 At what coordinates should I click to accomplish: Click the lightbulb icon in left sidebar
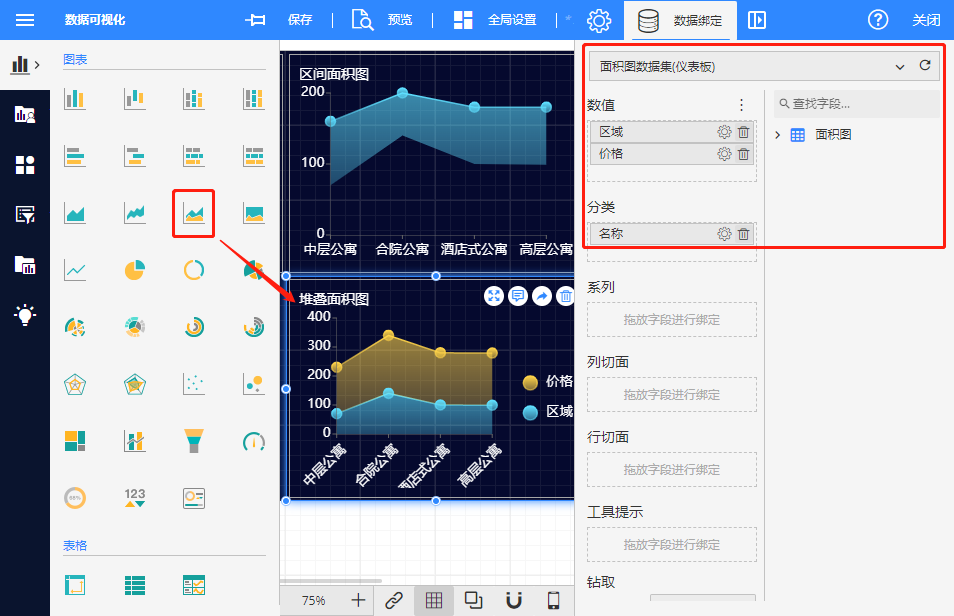24,315
